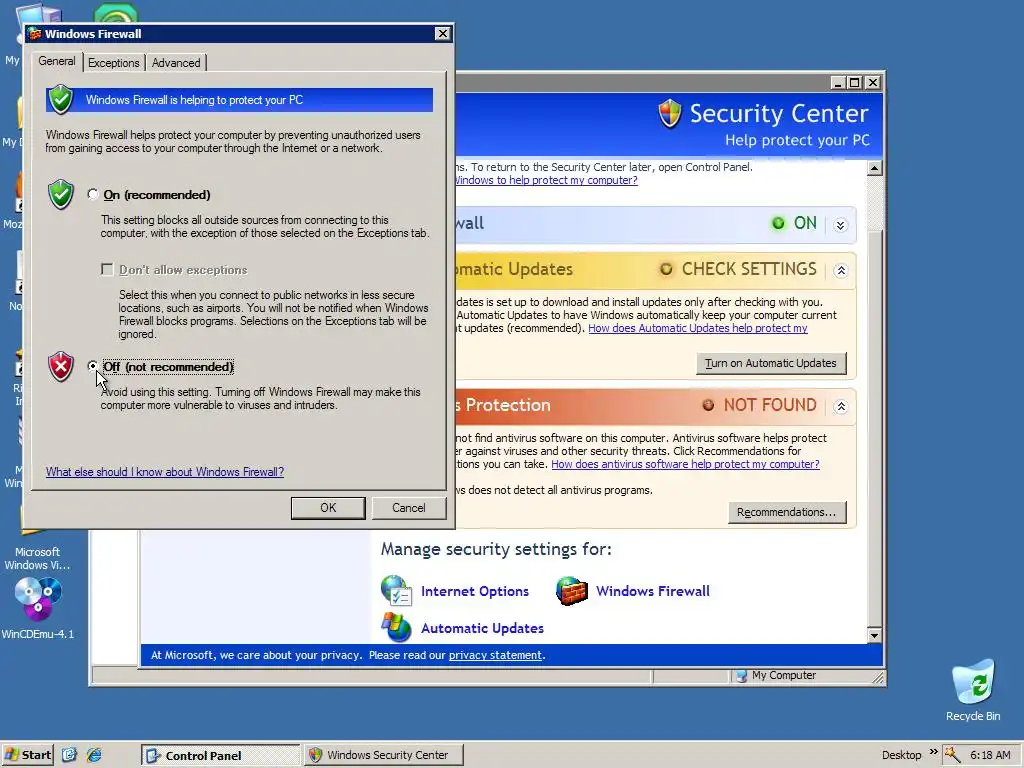The image size is (1024, 768).
Task: Click the My Computer status bar icon
Action: click(741, 676)
